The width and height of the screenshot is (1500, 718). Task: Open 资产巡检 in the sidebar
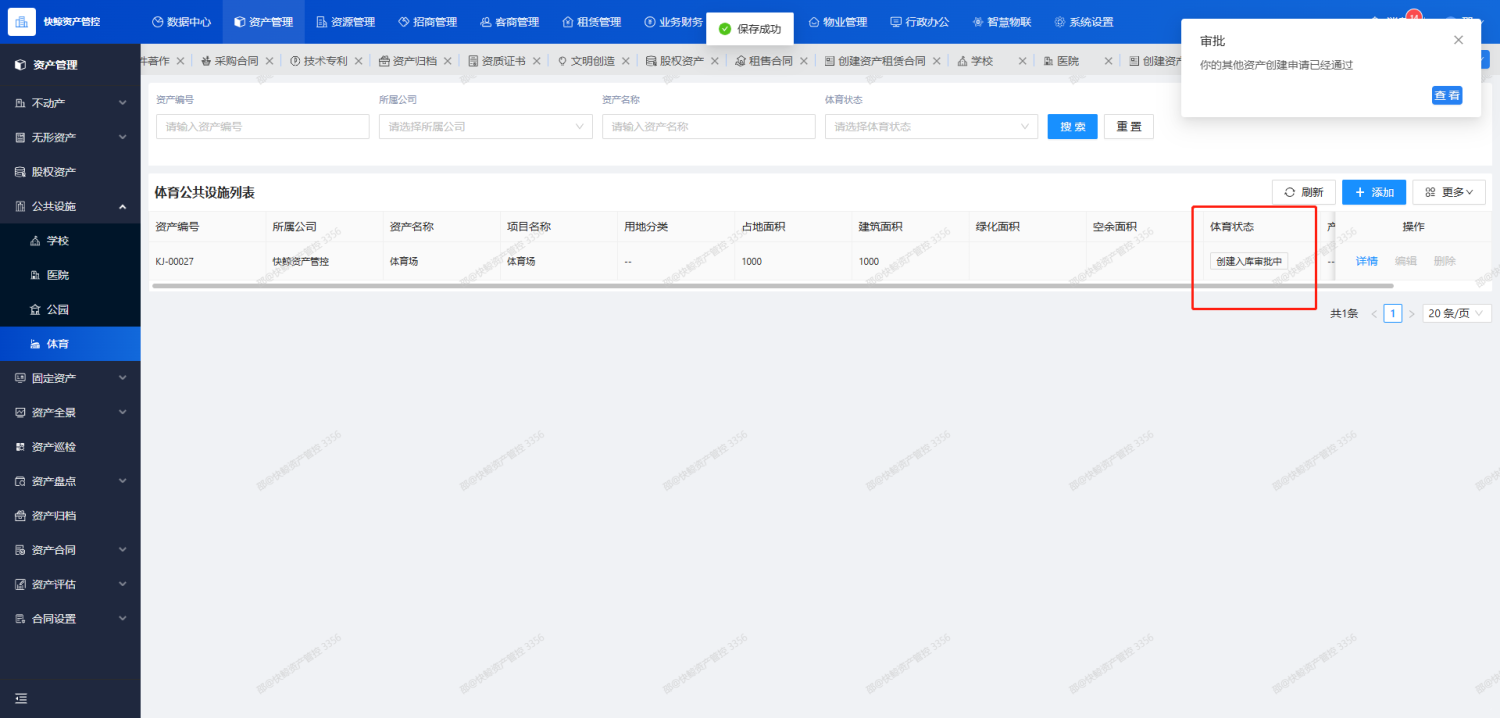(70, 447)
